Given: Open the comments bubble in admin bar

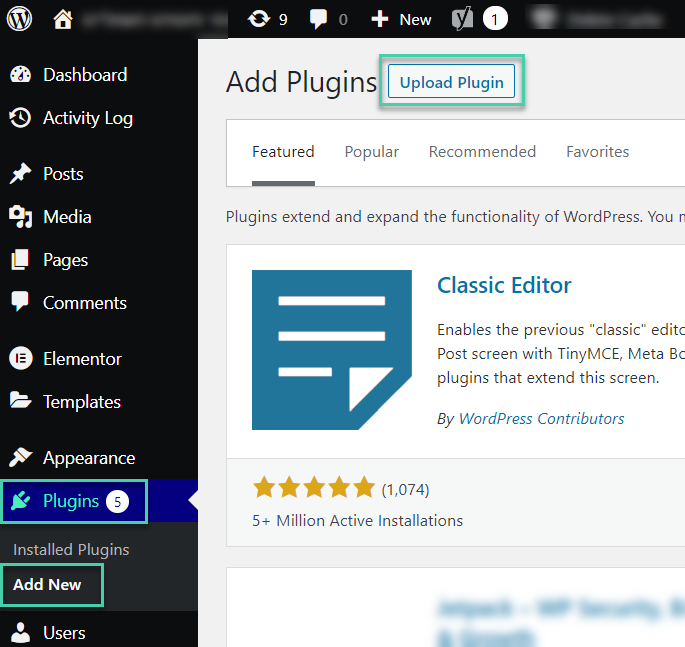Looking at the screenshot, I should (318, 19).
